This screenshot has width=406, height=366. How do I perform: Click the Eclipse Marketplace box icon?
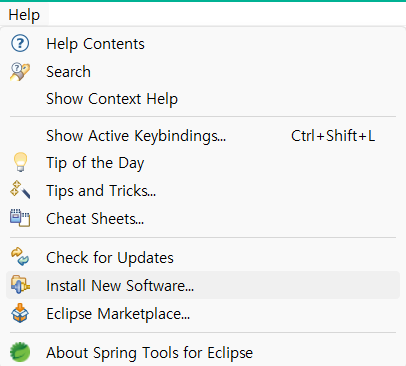20,313
